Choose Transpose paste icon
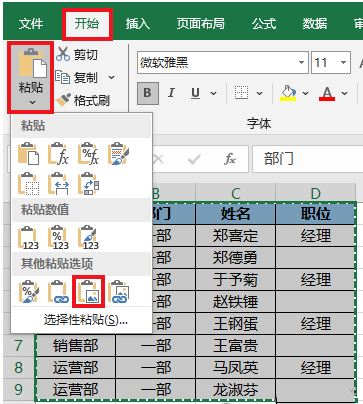Viewport: 363px width, 404px height. (x=88, y=183)
